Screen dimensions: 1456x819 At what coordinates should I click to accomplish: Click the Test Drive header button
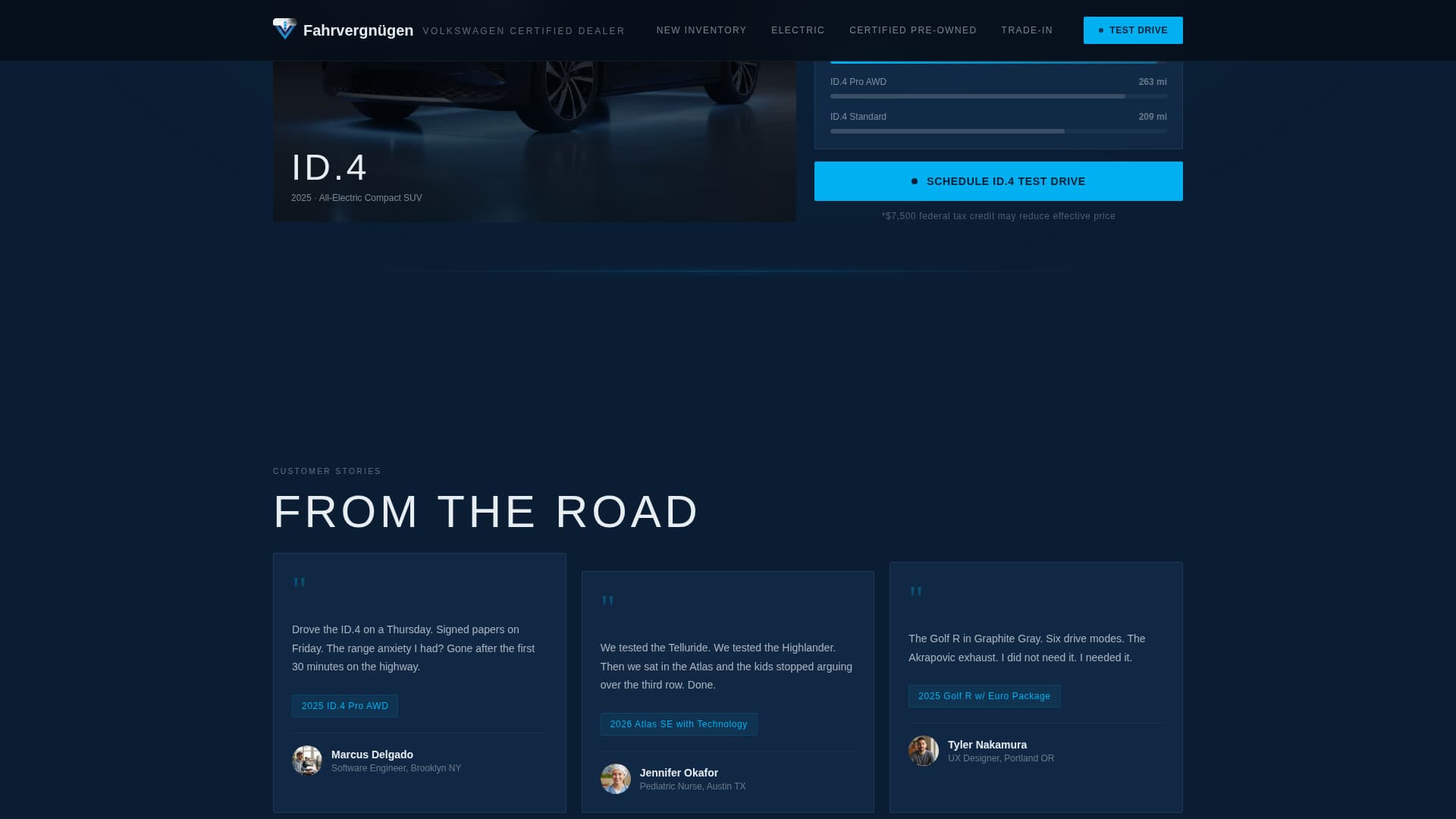pyautogui.click(x=1133, y=30)
